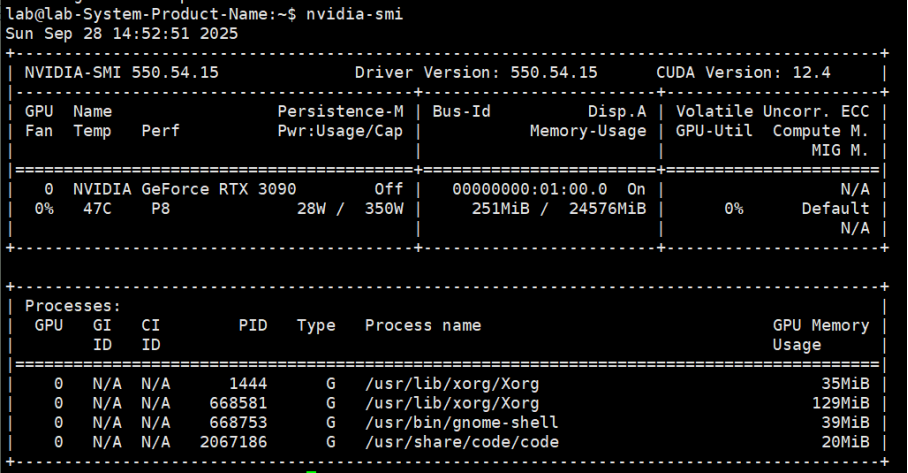Click the PID 2067186

tap(233, 442)
